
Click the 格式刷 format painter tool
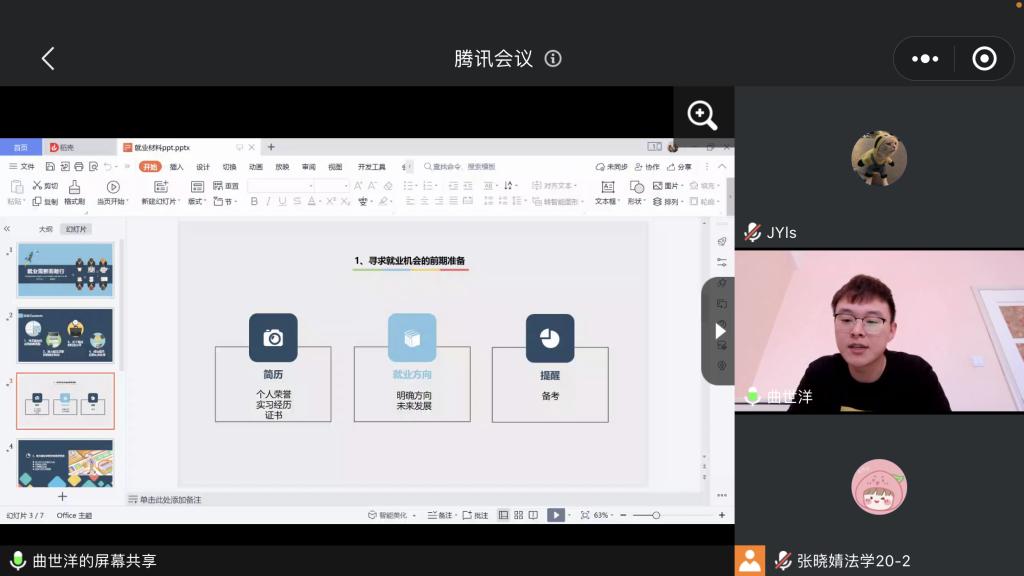coord(74,193)
